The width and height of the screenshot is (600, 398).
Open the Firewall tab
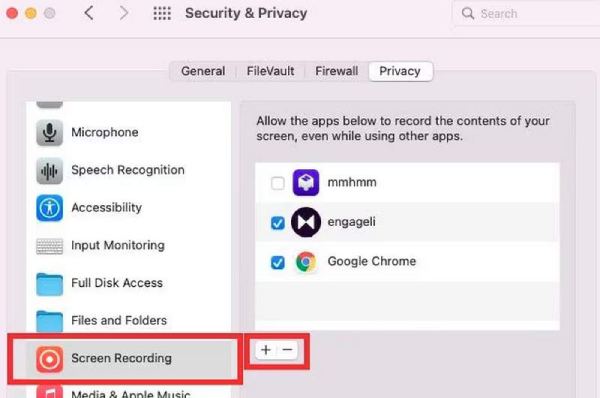click(337, 71)
